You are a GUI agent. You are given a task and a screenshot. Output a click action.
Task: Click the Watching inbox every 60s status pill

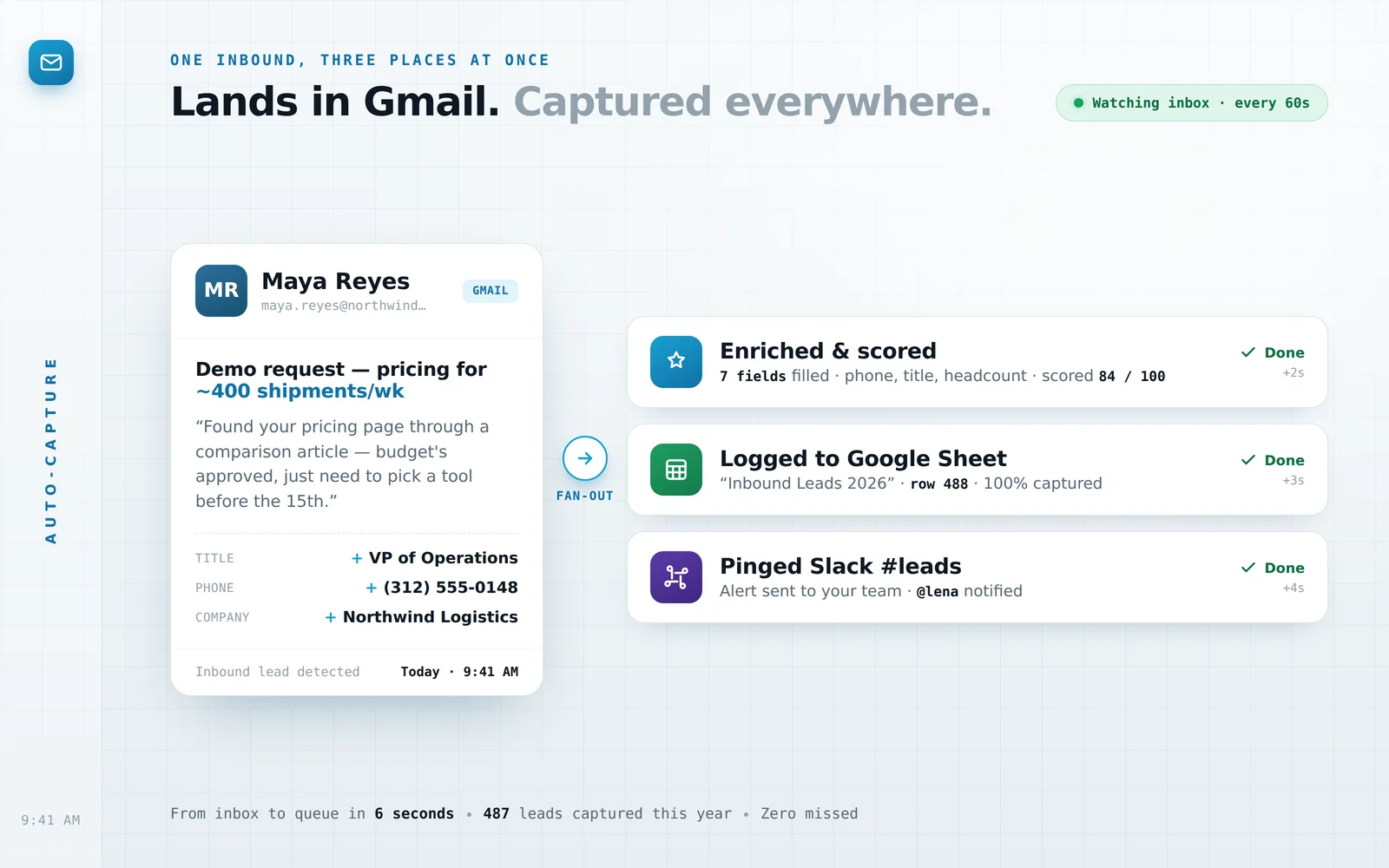pos(1191,102)
